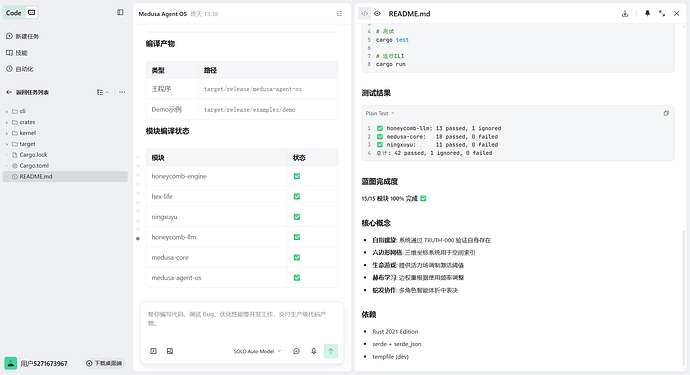Click the Medusa Agent OS chat title
Image resolution: width=690 pixels, height=375 pixels.
click(x=162, y=14)
